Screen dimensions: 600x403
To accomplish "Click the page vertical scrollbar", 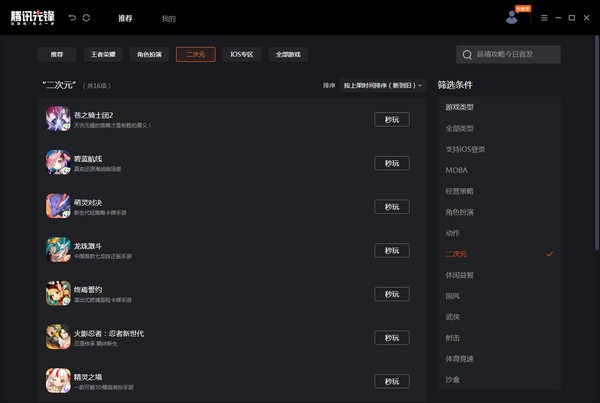I will pyautogui.click(x=597, y=142).
